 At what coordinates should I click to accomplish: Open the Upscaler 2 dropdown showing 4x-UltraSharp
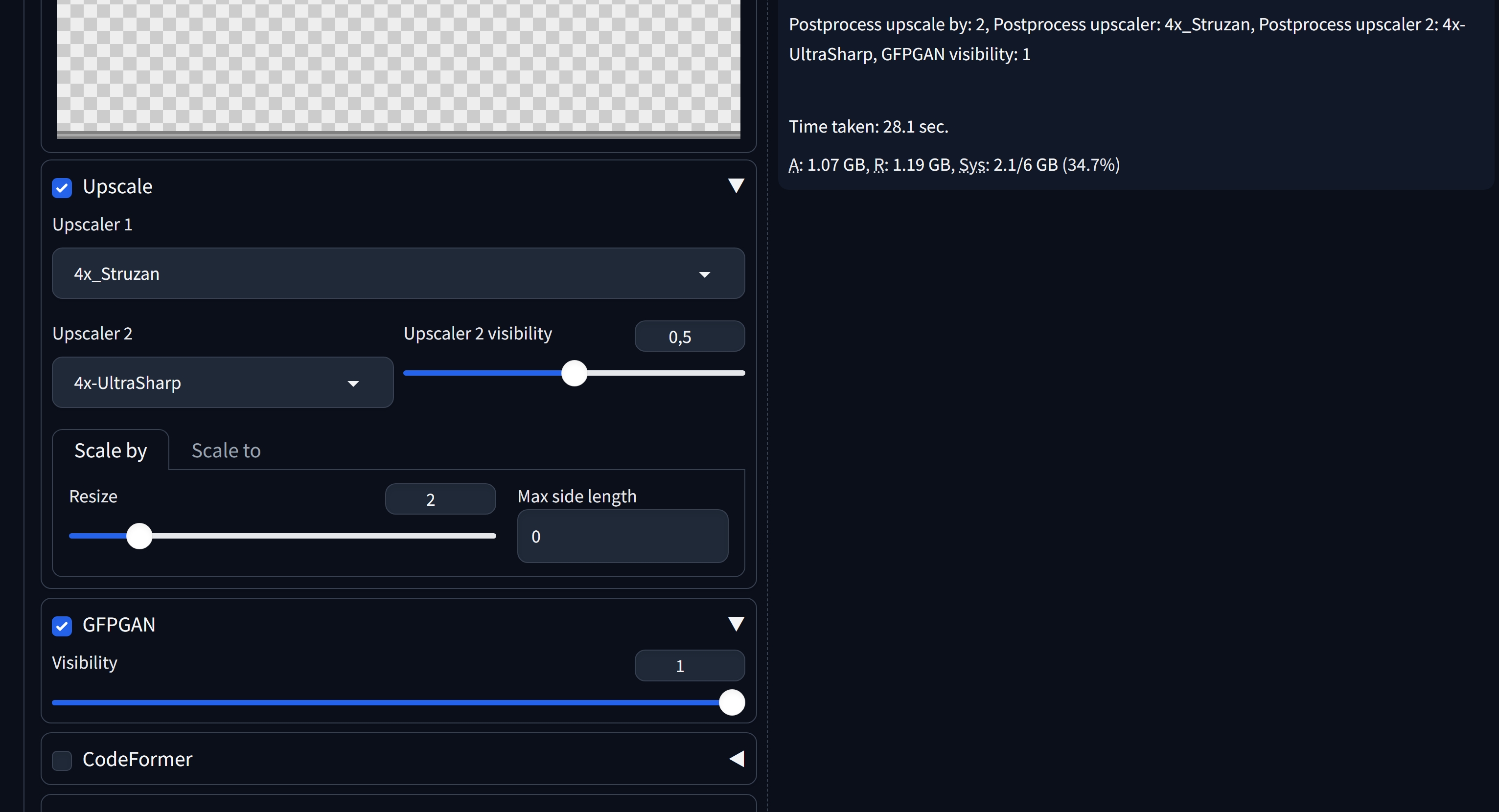click(x=223, y=382)
